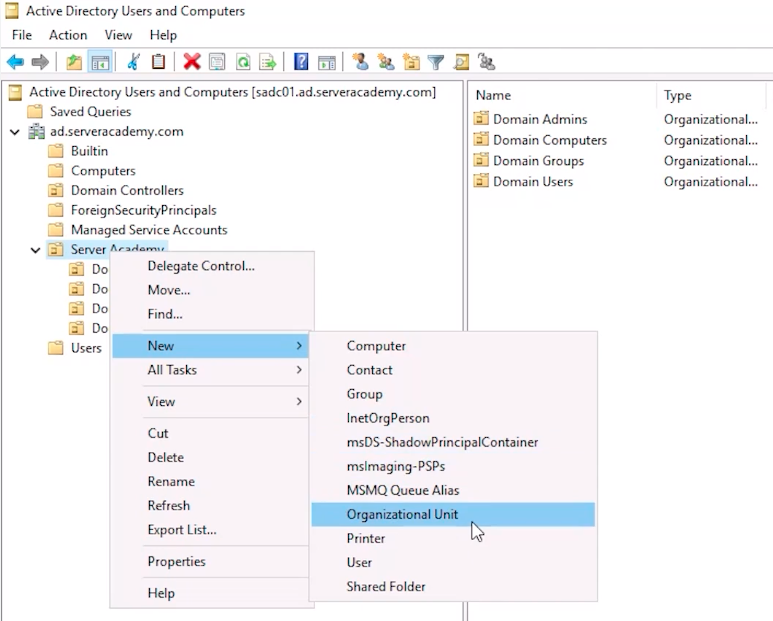Click the red Delete X toolbar icon

pyautogui.click(x=191, y=62)
